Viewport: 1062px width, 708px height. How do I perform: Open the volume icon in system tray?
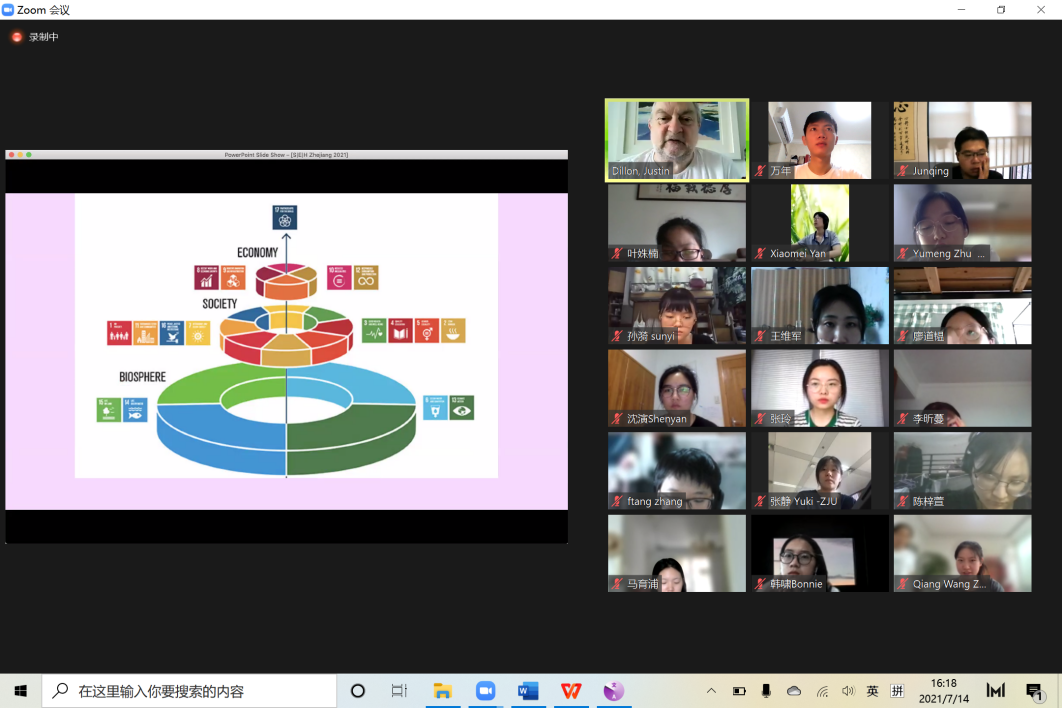click(x=848, y=691)
